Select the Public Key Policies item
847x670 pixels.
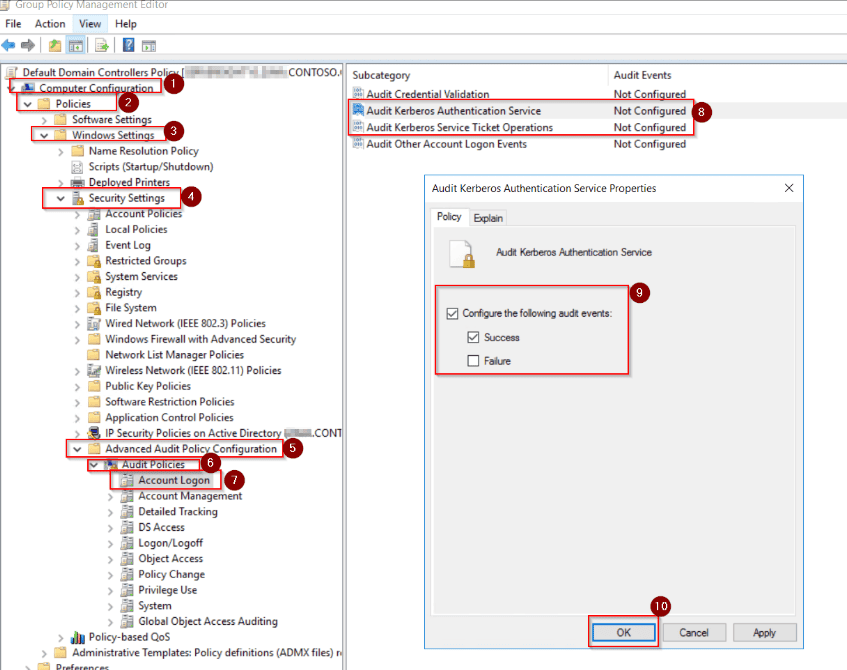click(148, 386)
